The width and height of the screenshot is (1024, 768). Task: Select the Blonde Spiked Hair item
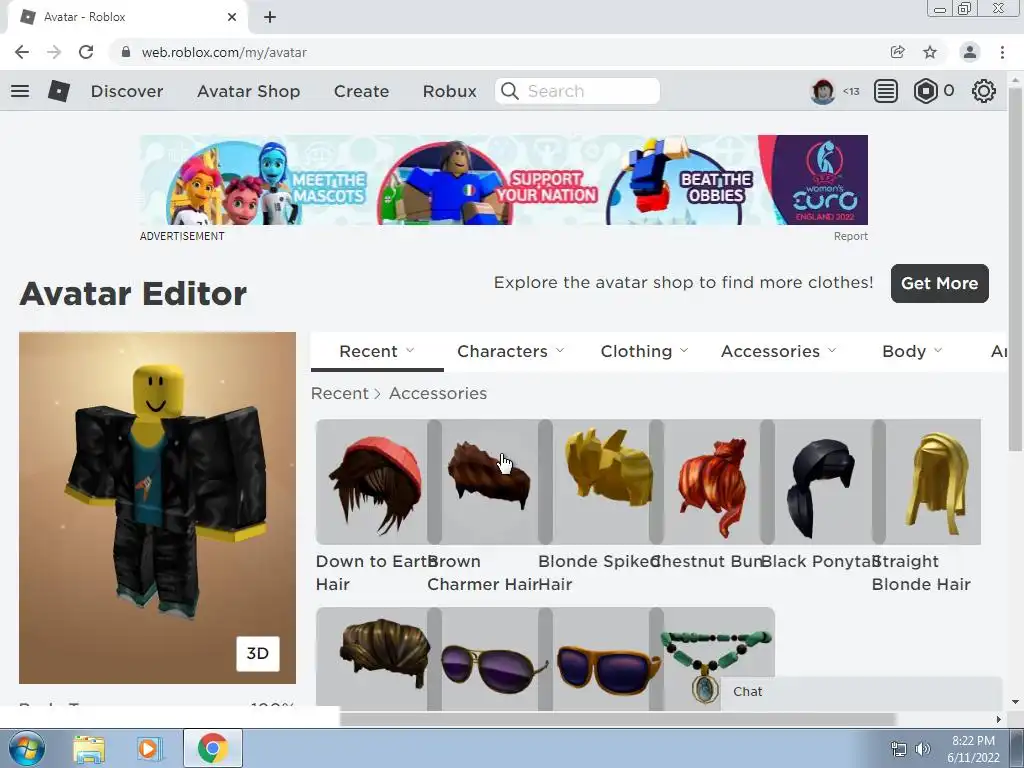click(601, 482)
